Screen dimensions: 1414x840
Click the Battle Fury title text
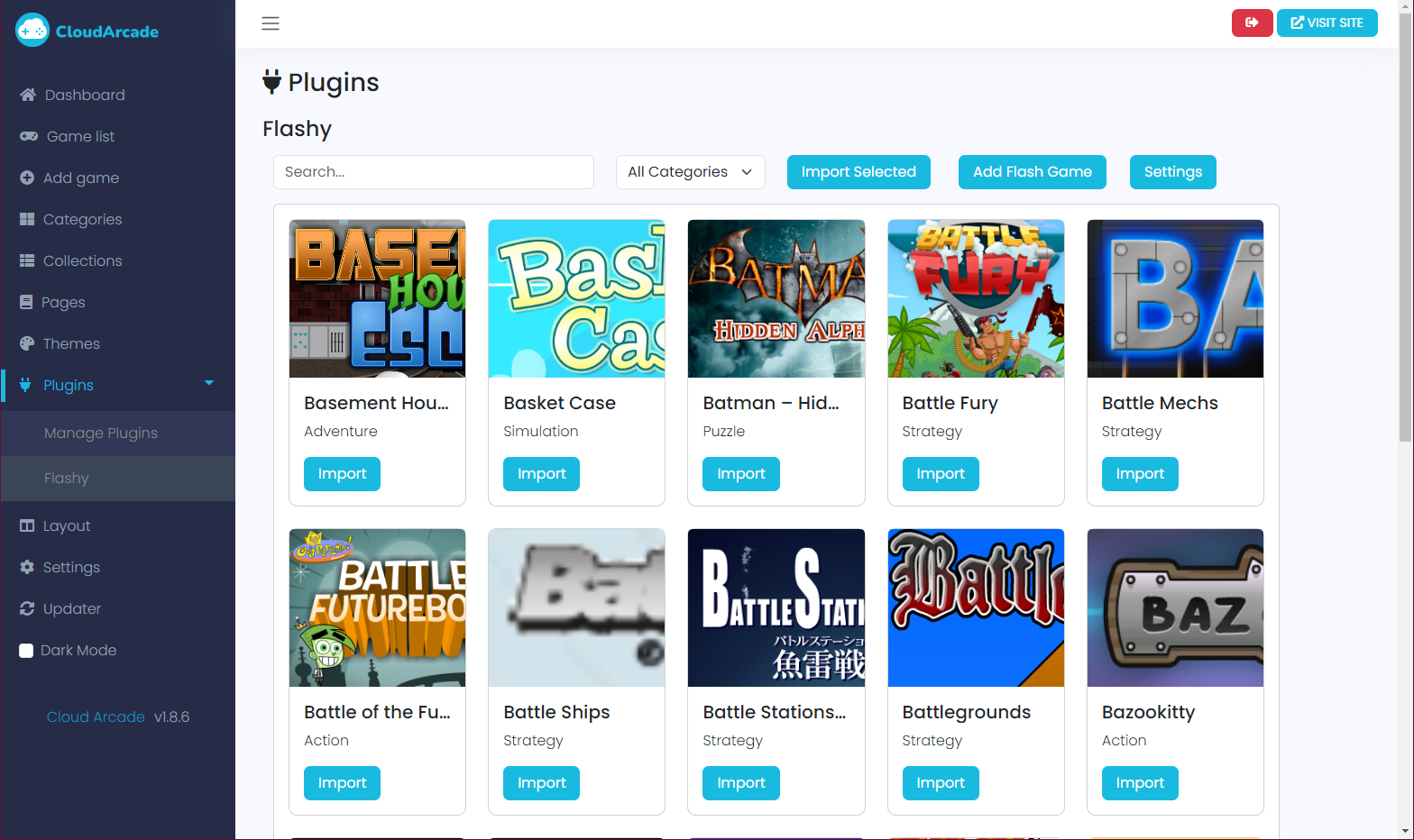click(x=950, y=403)
